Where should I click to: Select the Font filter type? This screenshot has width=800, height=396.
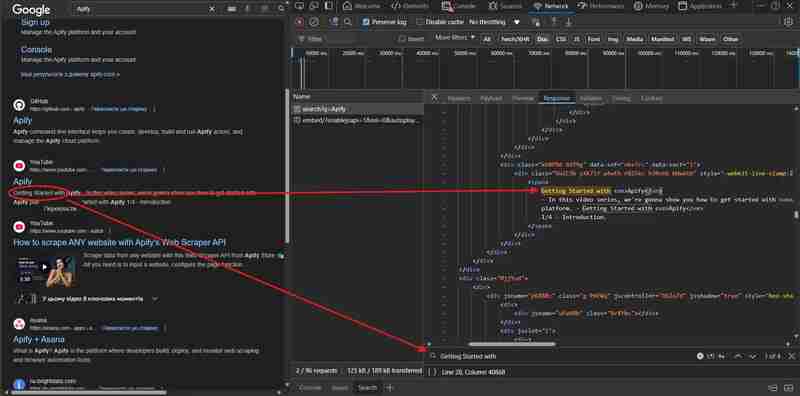pos(593,39)
